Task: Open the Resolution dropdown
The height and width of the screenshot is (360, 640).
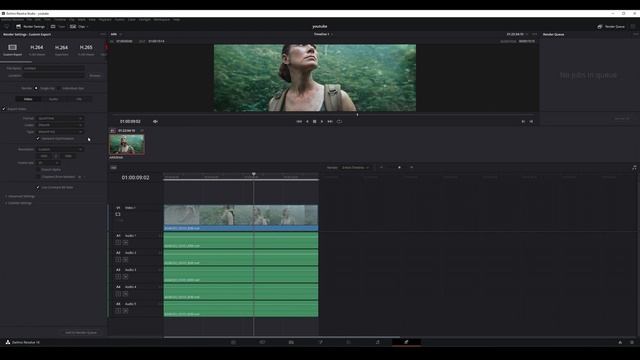Action: 60,149
